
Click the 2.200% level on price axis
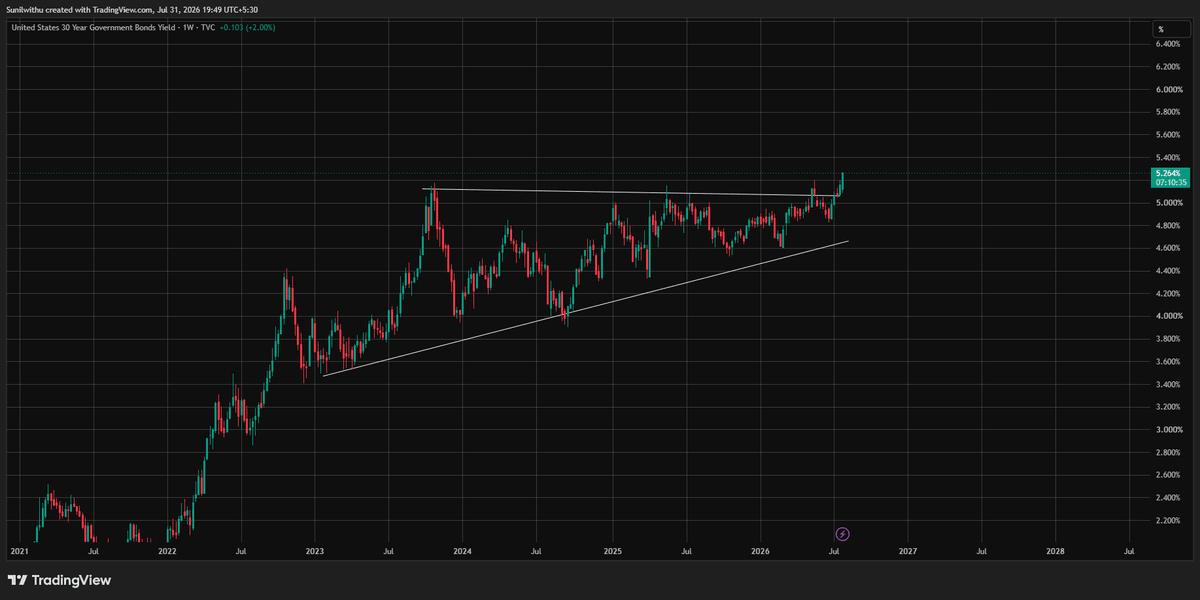[x=1170, y=520]
